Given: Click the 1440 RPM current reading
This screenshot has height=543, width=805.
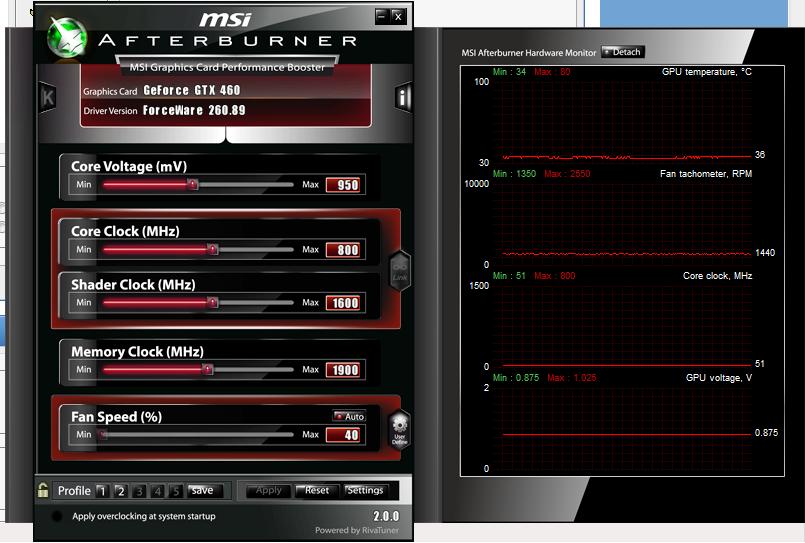Looking at the screenshot, I should [x=764, y=253].
